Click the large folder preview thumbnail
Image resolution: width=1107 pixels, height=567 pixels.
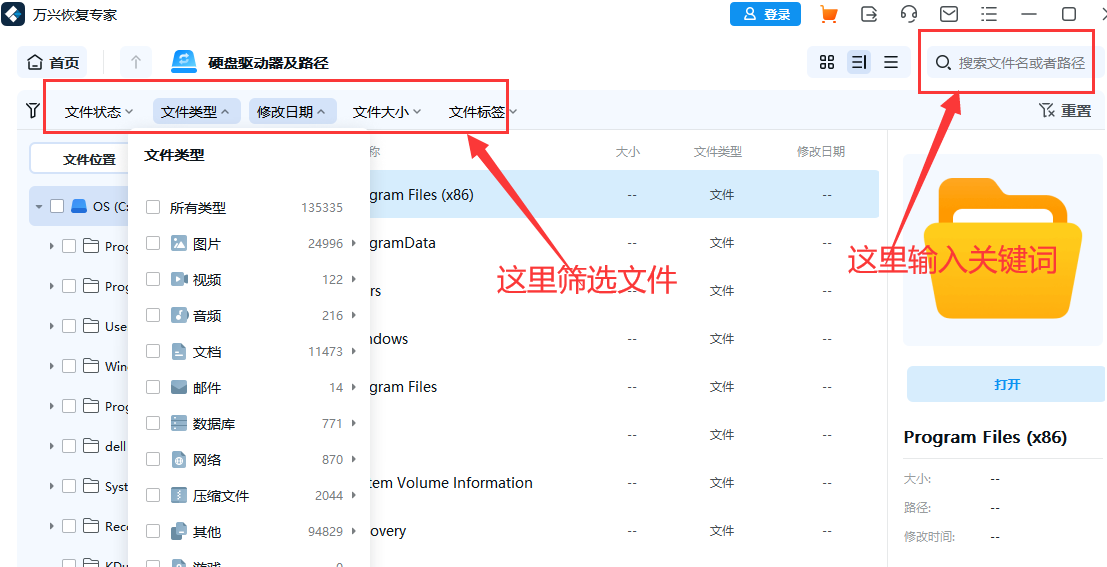[x=1003, y=249]
